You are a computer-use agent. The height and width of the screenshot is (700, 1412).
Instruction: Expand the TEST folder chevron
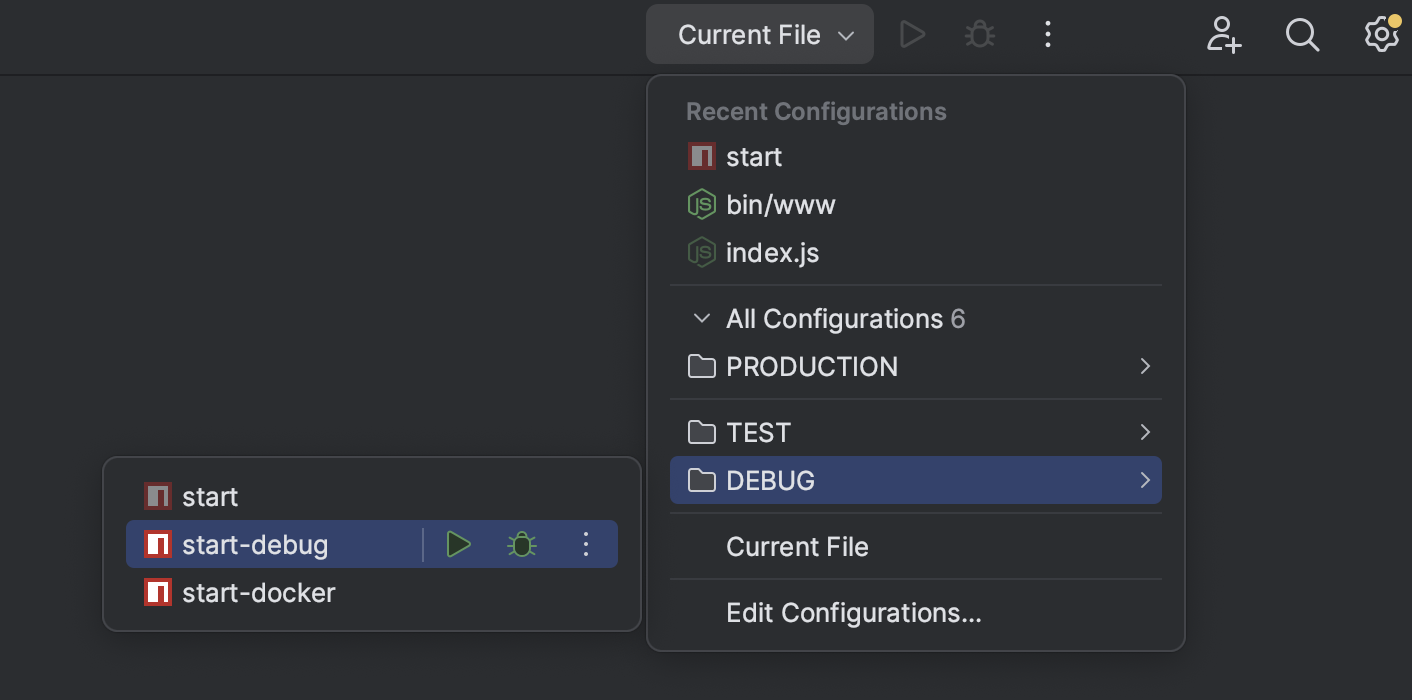tap(1145, 432)
